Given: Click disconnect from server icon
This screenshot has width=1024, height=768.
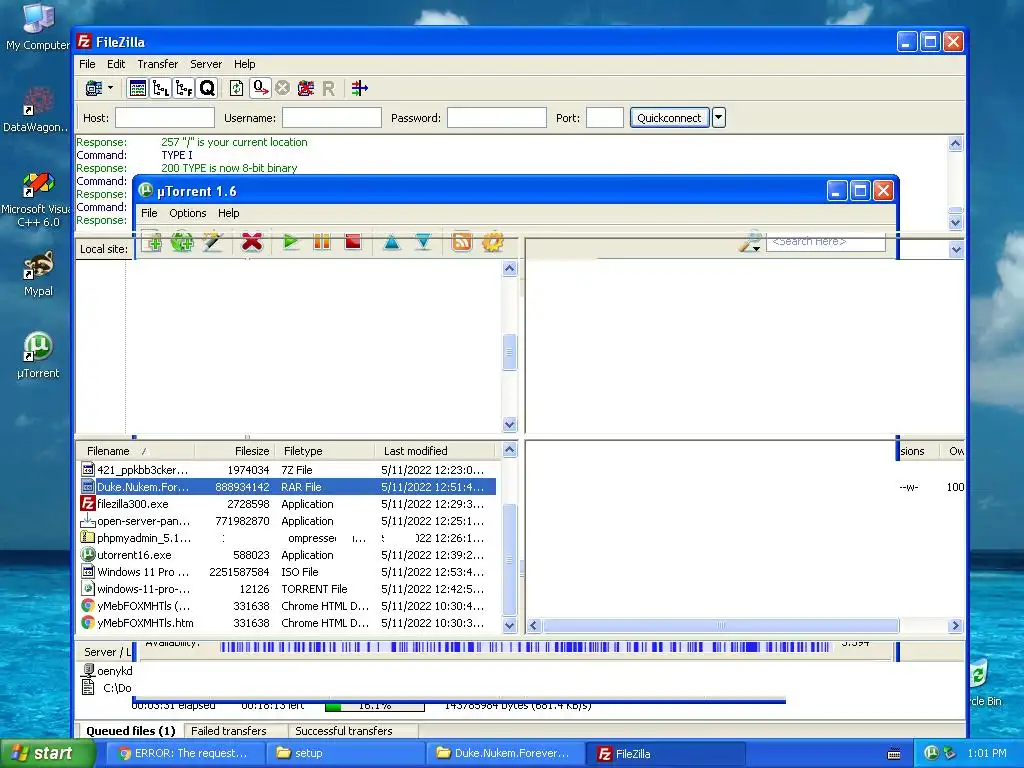Looking at the screenshot, I should coord(306,88).
